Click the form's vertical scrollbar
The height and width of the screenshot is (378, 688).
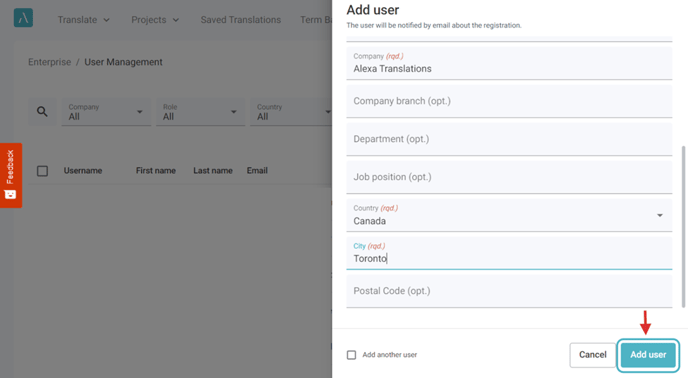pyautogui.click(x=683, y=227)
